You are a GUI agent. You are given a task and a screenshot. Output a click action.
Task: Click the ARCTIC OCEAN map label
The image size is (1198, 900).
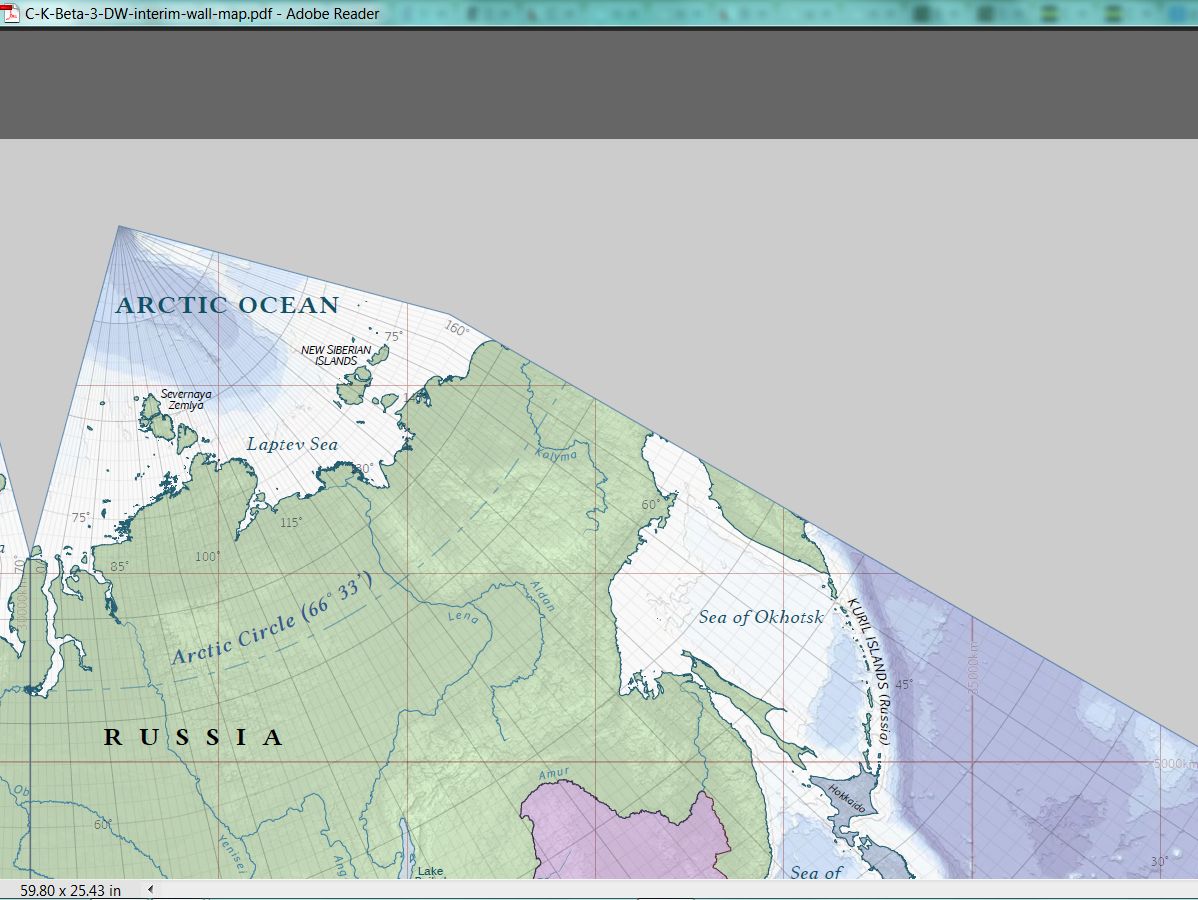tap(227, 306)
